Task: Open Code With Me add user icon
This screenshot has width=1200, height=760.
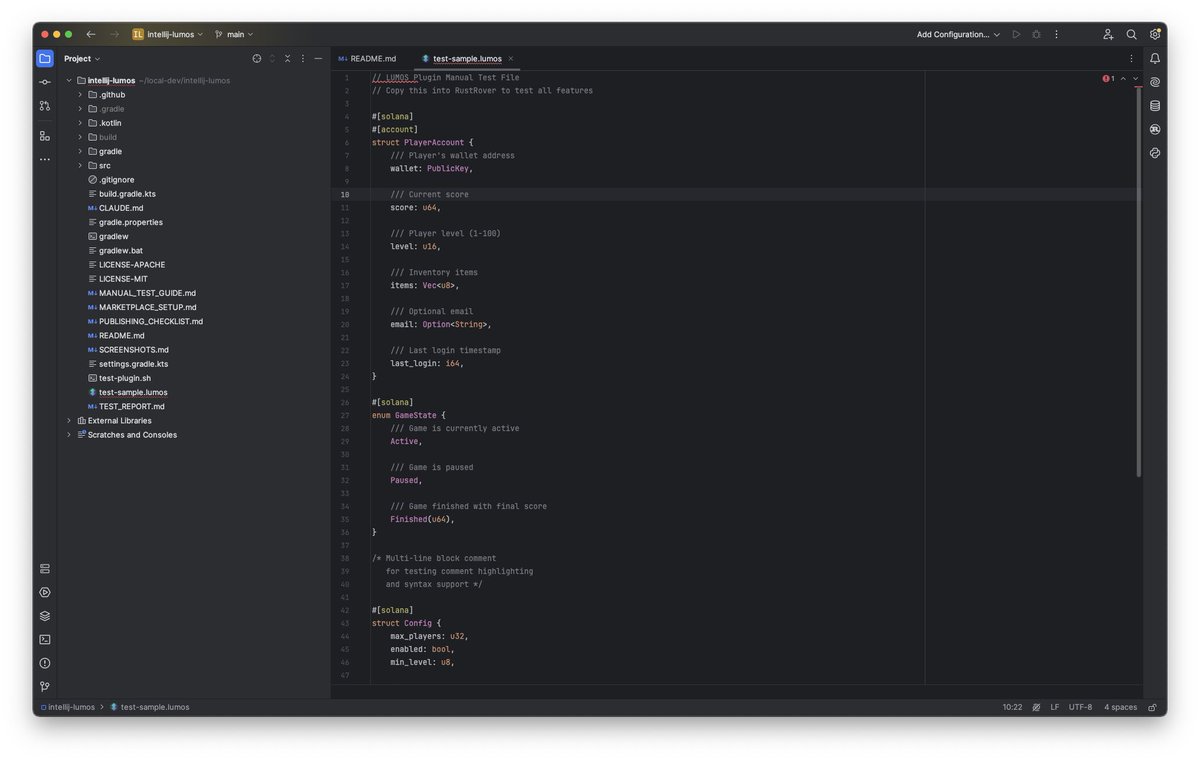Action: [x=1108, y=34]
